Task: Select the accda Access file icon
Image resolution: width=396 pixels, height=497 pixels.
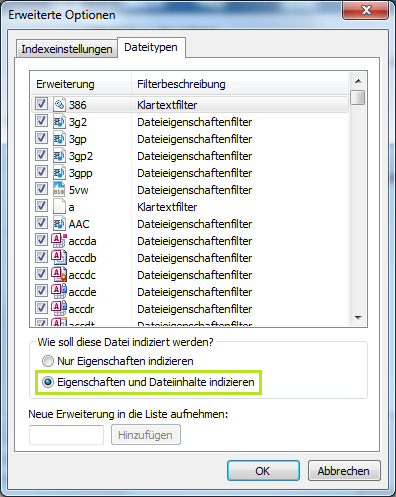Action: point(59,241)
